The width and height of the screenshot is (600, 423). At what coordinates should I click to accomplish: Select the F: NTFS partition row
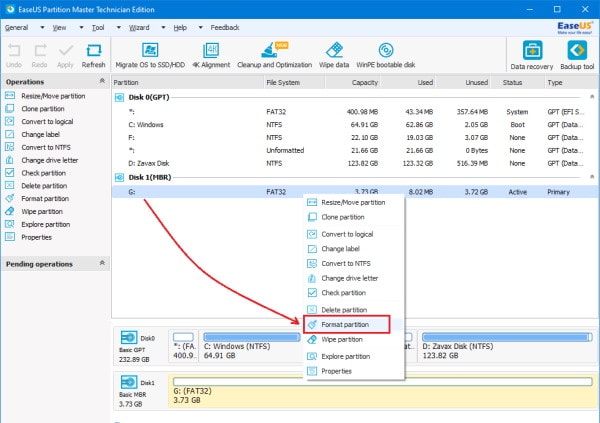pos(354,137)
